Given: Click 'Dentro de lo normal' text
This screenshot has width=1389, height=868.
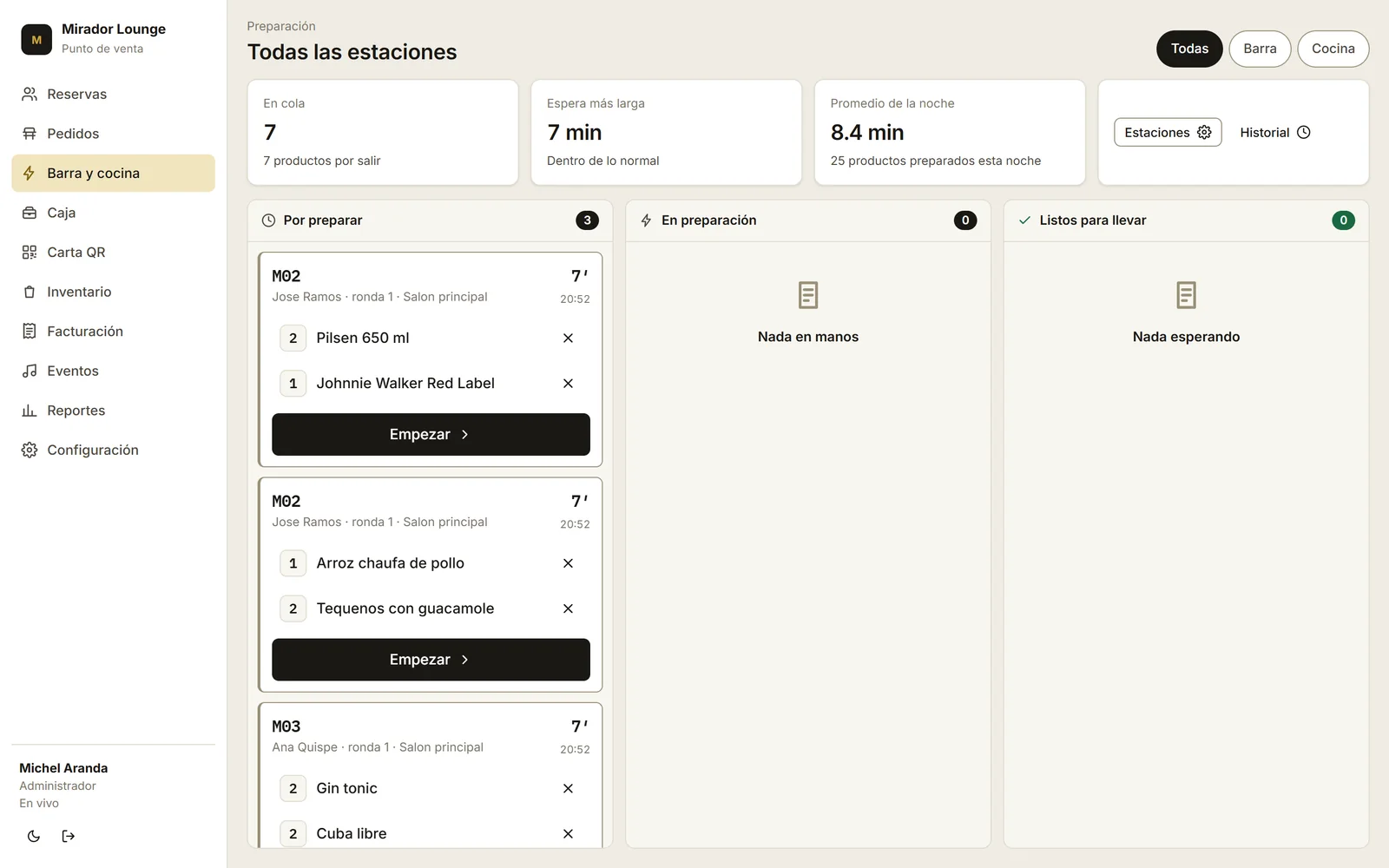Looking at the screenshot, I should pyautogui.click(x=603, y=161).
